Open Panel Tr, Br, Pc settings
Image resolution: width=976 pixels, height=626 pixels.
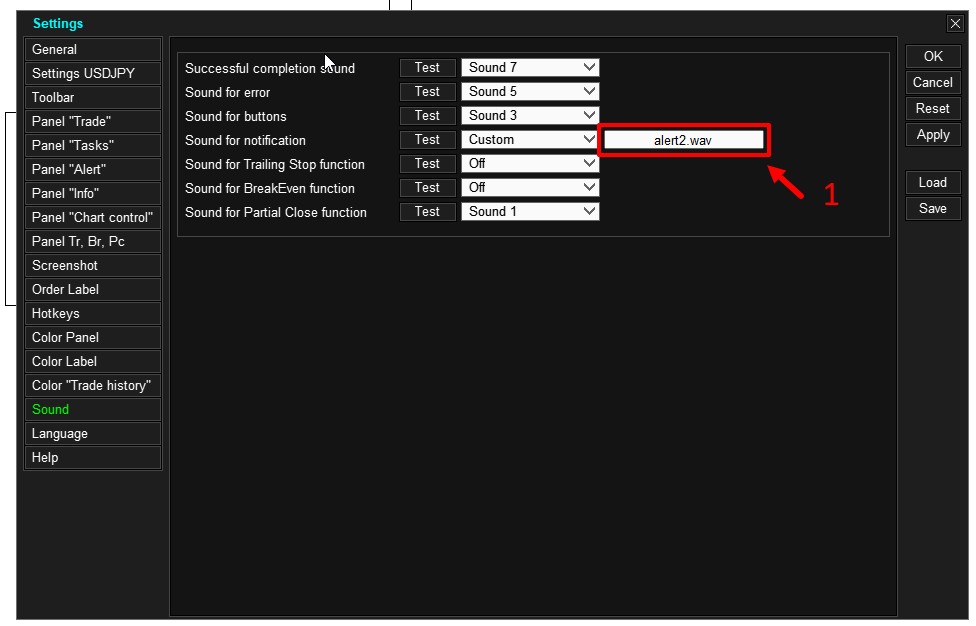93,241
